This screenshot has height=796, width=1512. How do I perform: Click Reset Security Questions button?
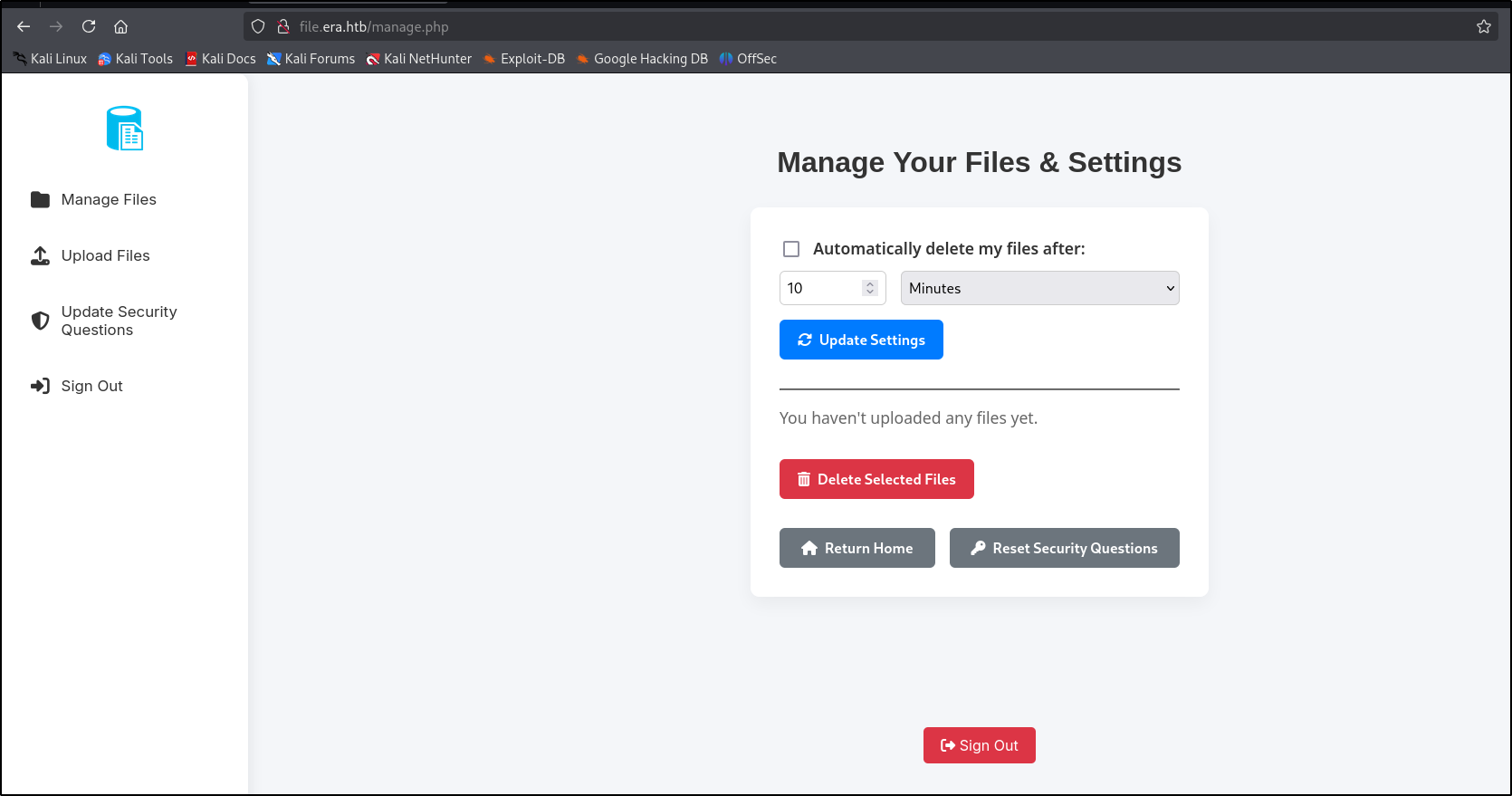(x=1064, y=548)
